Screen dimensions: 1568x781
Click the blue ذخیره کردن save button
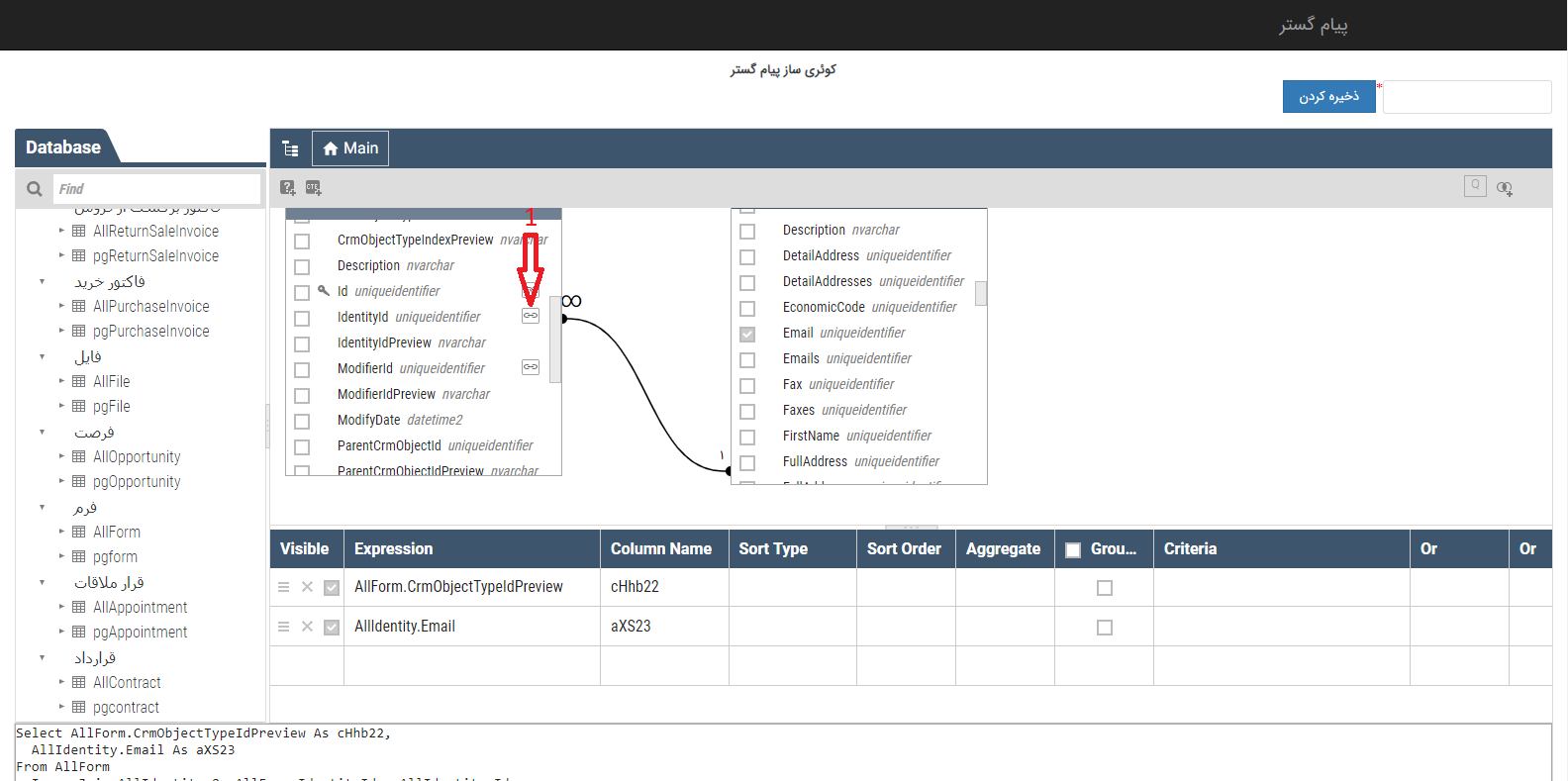coord(1328,97)
